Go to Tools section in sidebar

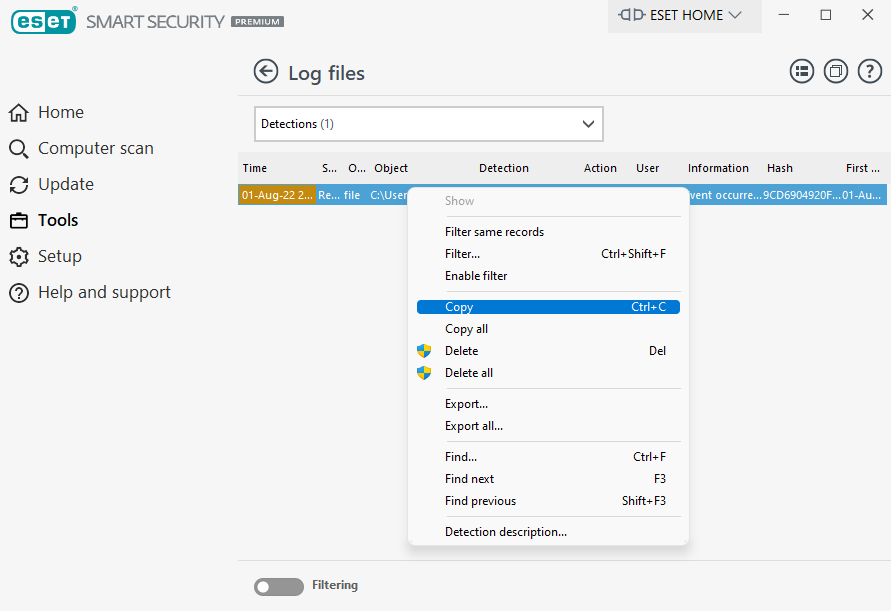point(58,221)
